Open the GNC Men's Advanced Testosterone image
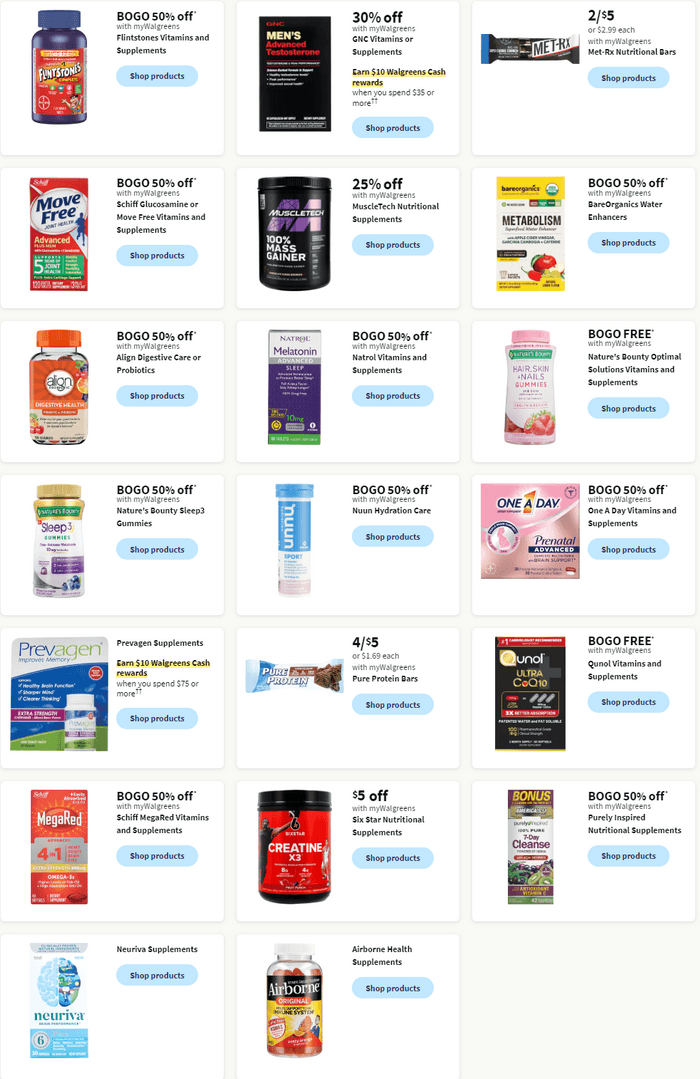The image size is (700, 1079). [x=295, y=74]
